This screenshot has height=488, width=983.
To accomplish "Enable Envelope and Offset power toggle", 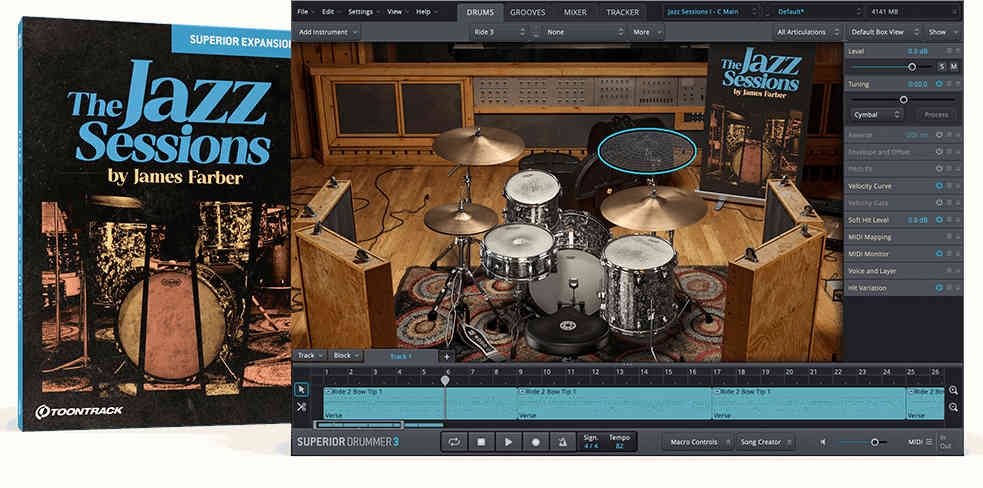I will click(939, 152).
